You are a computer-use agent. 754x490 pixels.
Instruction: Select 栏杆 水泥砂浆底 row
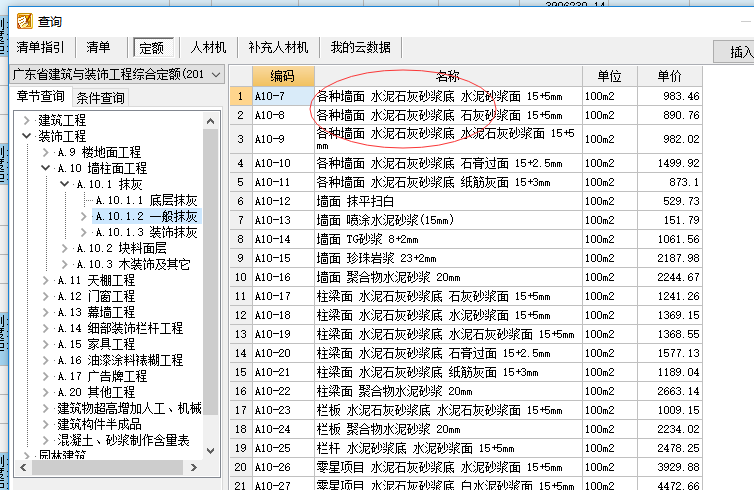448,448
